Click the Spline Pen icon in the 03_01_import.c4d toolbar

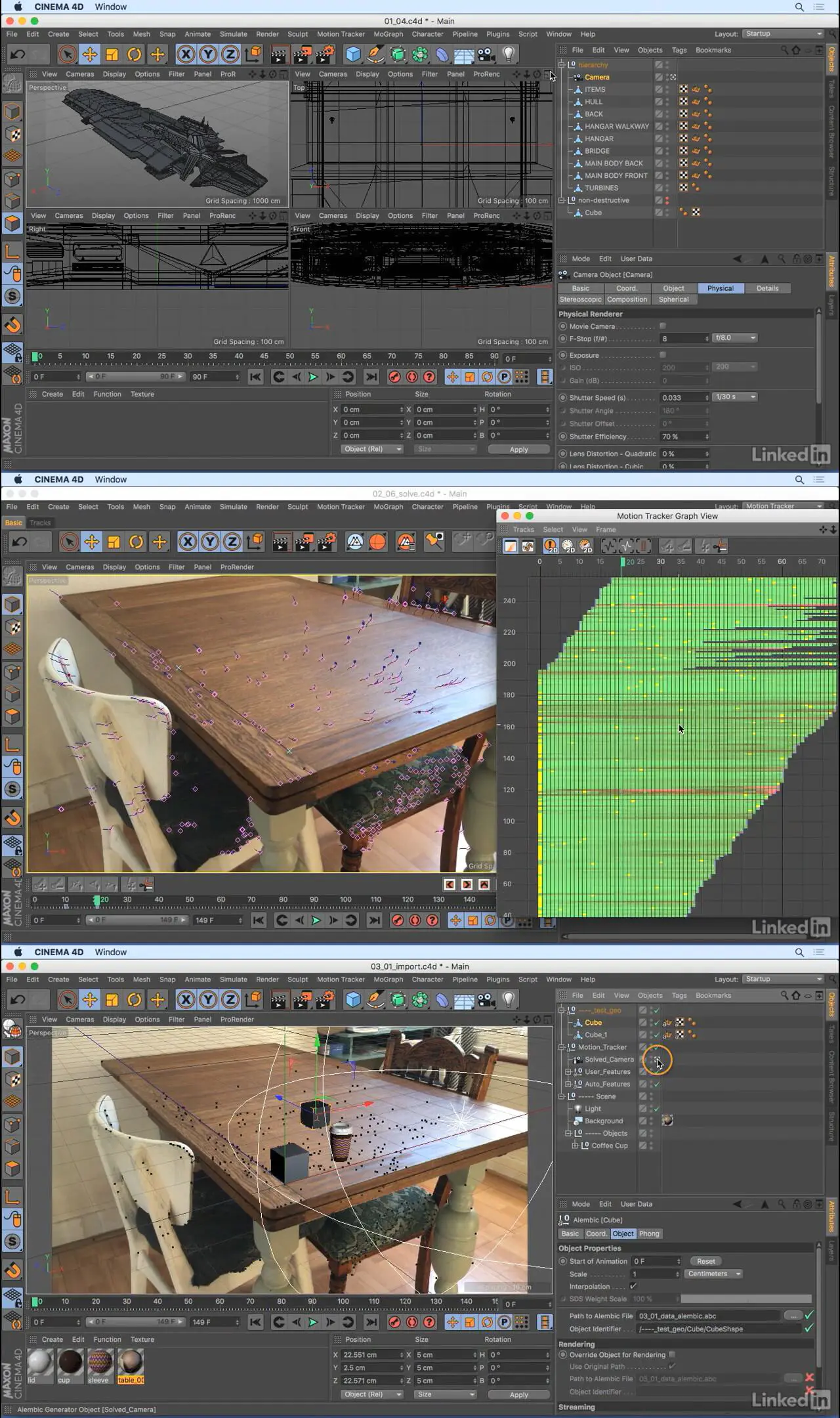pos(375,999)
